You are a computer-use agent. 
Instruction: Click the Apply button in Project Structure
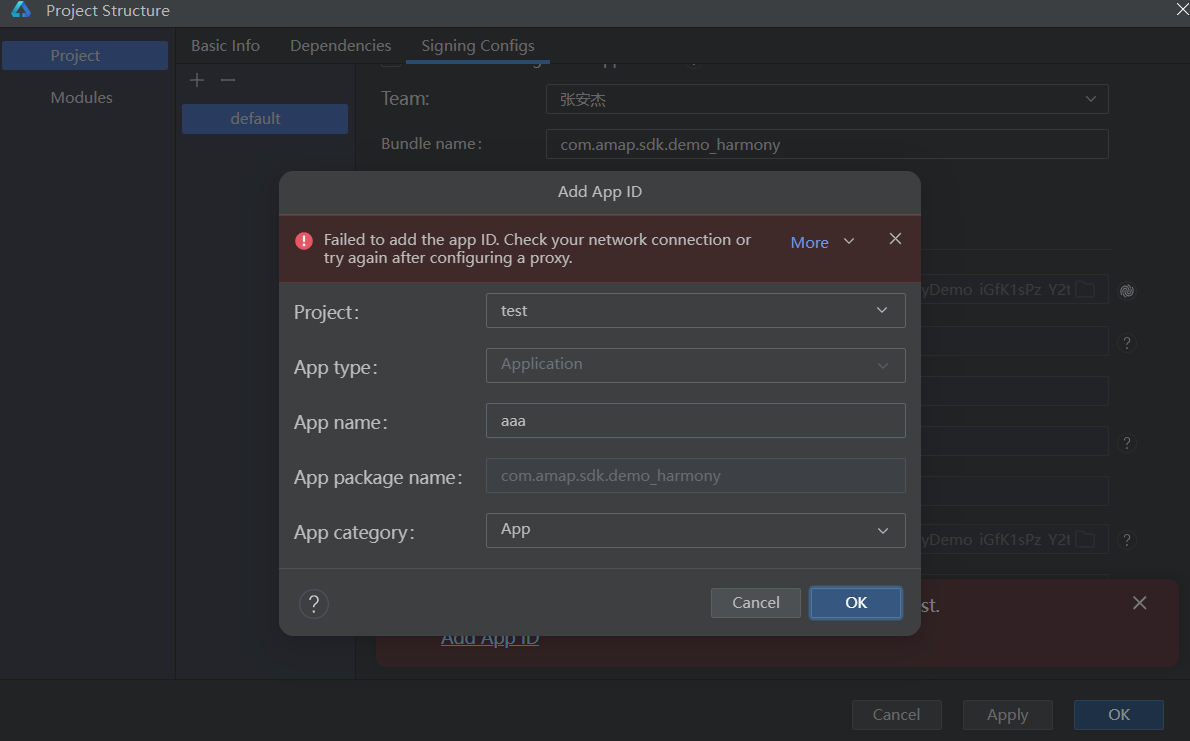click(1007, 714)
